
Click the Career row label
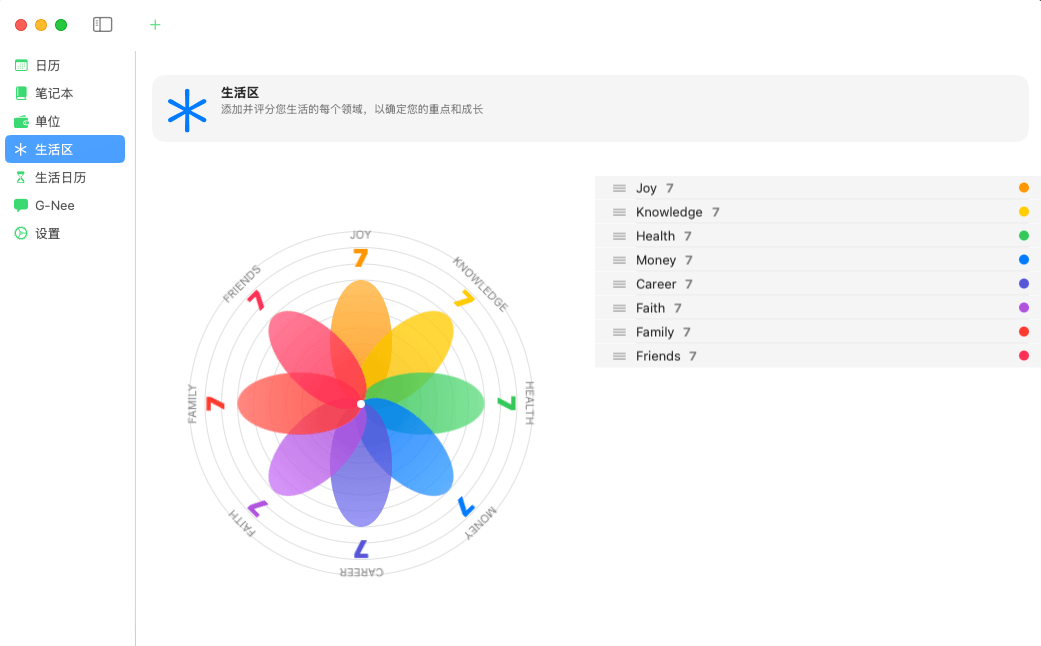[656, 284]
